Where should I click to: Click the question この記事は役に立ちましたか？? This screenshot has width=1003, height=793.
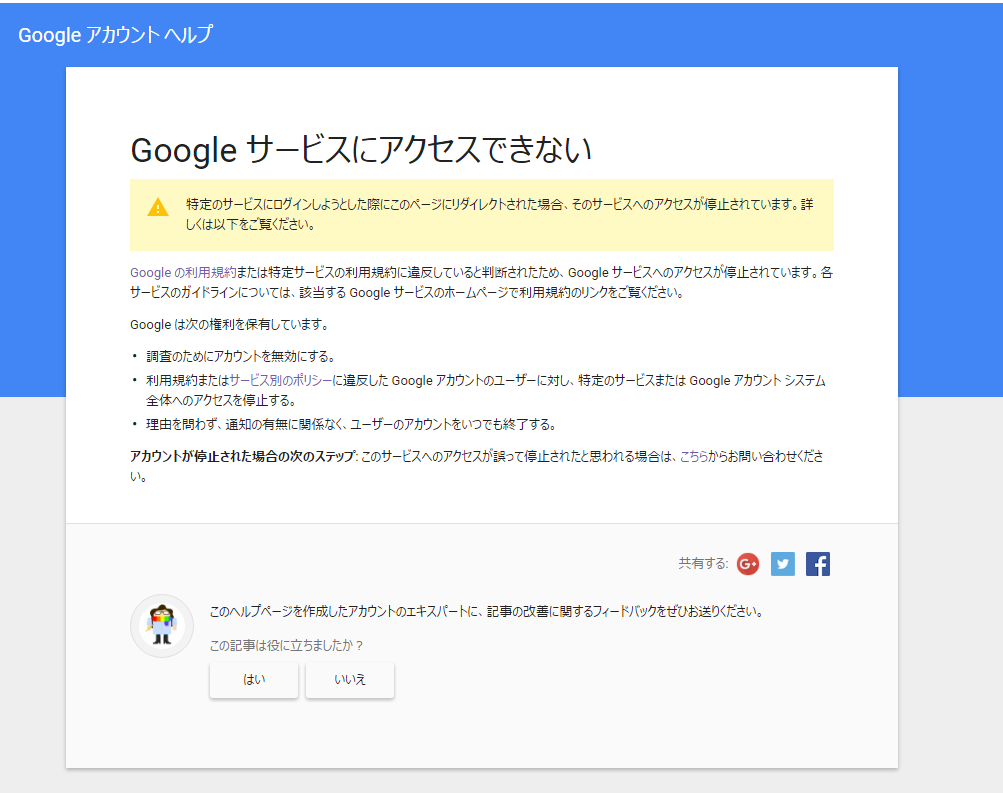pos(287,645)
